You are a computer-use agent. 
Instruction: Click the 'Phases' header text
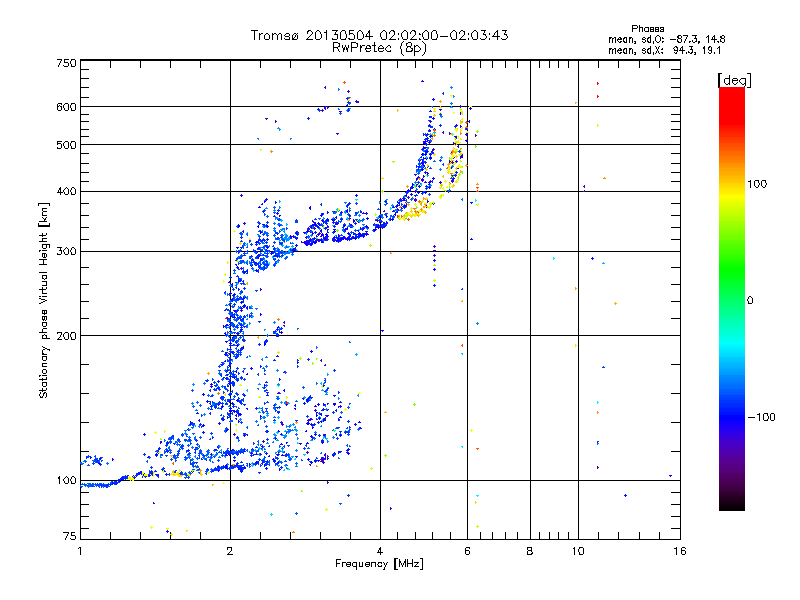(x=647, y=29)
